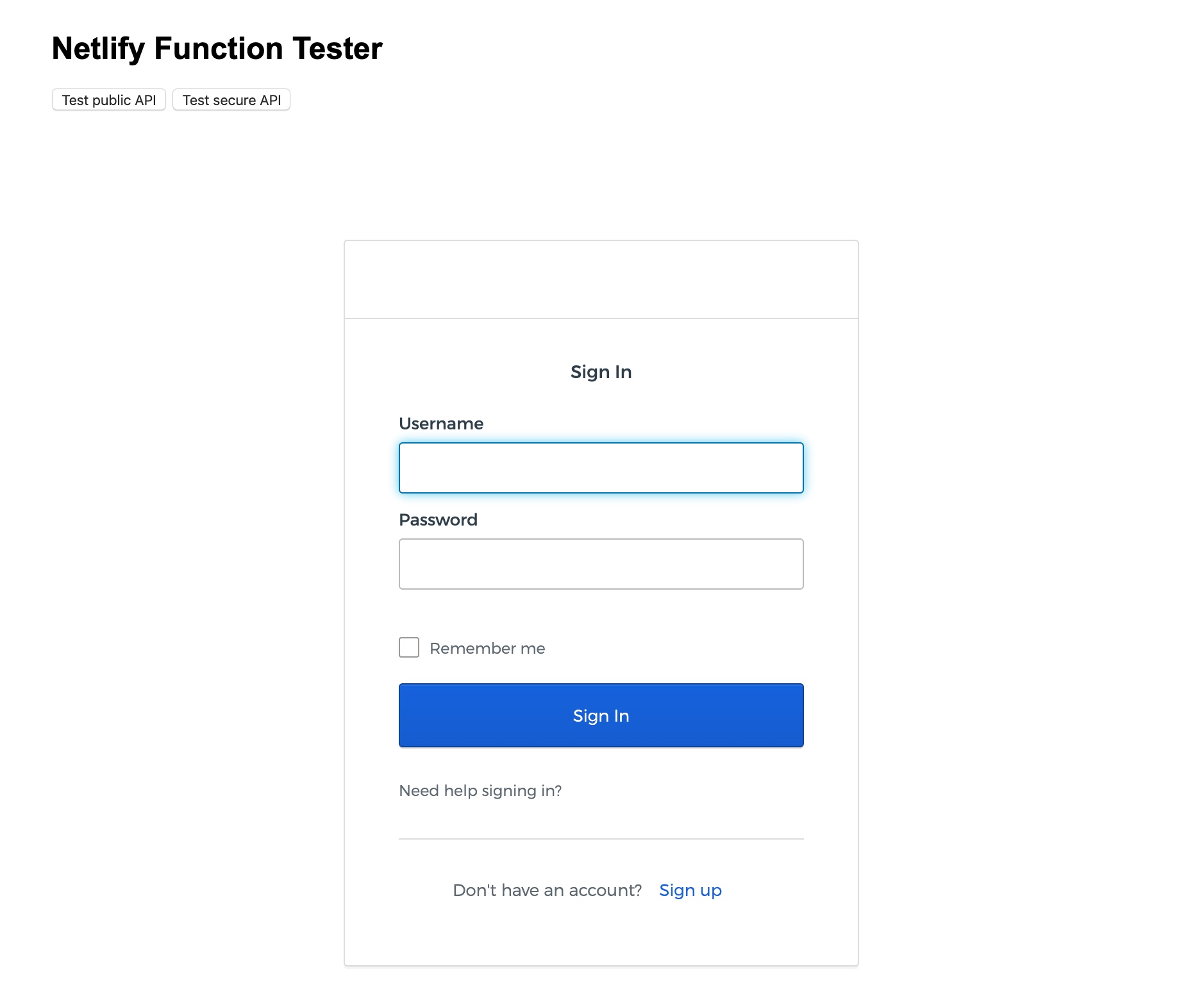Image resolution: width=1204 pixels, height=996 pixels.
Task: Click the divider line above the sign-up prompt
Action: point(601,839)
